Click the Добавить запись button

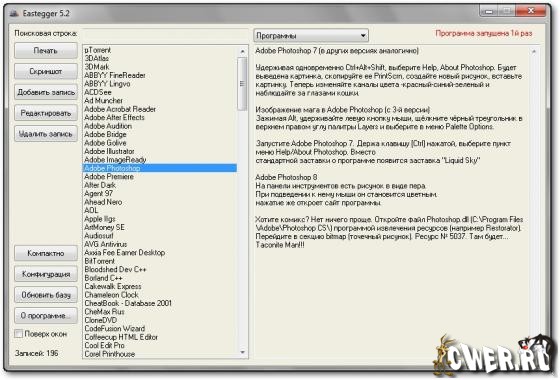pyautogui.click(x=46, y=92)
